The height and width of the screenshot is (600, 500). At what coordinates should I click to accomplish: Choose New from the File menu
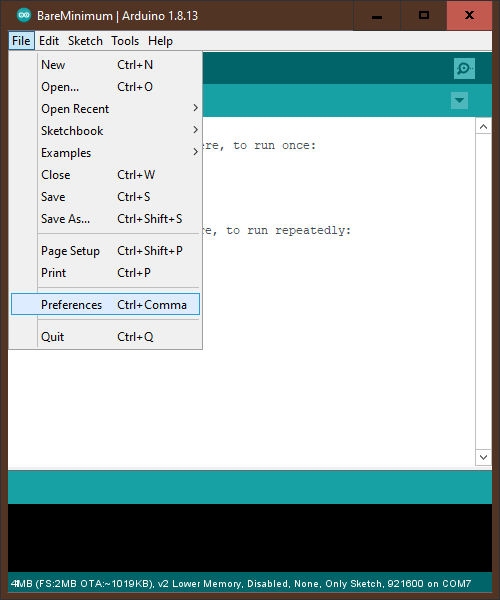[x=105, y=65]
